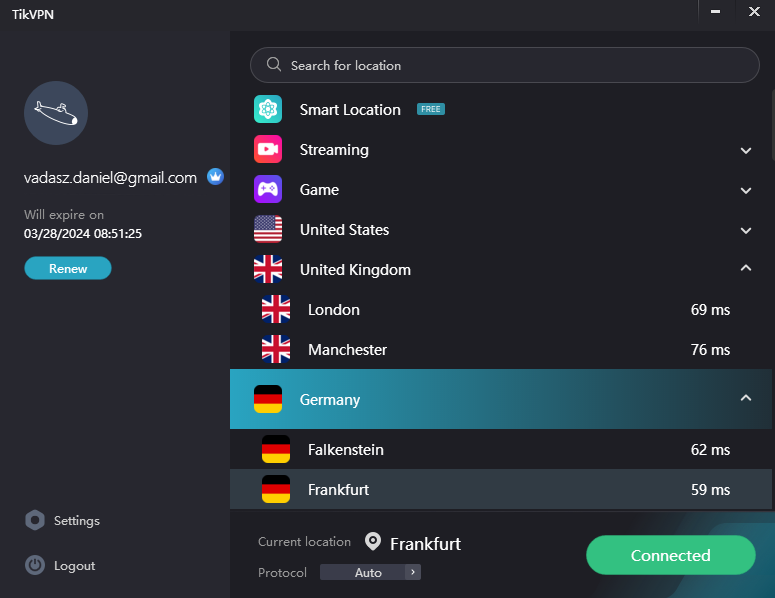Click the profile avatar image
Screen dimensions: 775x598
click(56, 113)
